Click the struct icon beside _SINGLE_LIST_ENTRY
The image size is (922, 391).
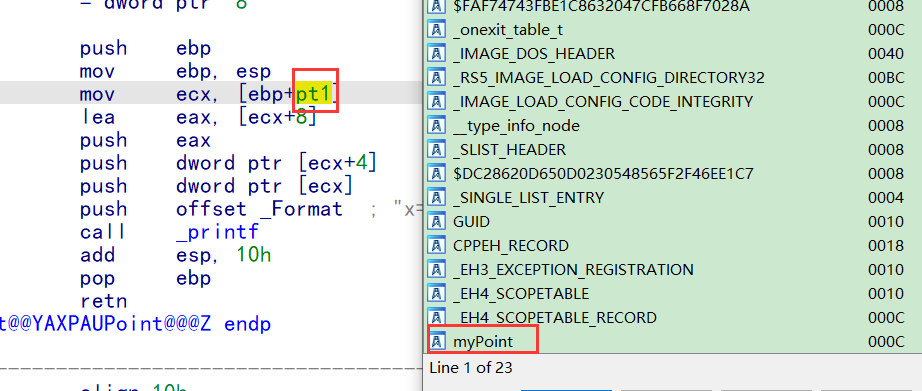coord(437,197)
